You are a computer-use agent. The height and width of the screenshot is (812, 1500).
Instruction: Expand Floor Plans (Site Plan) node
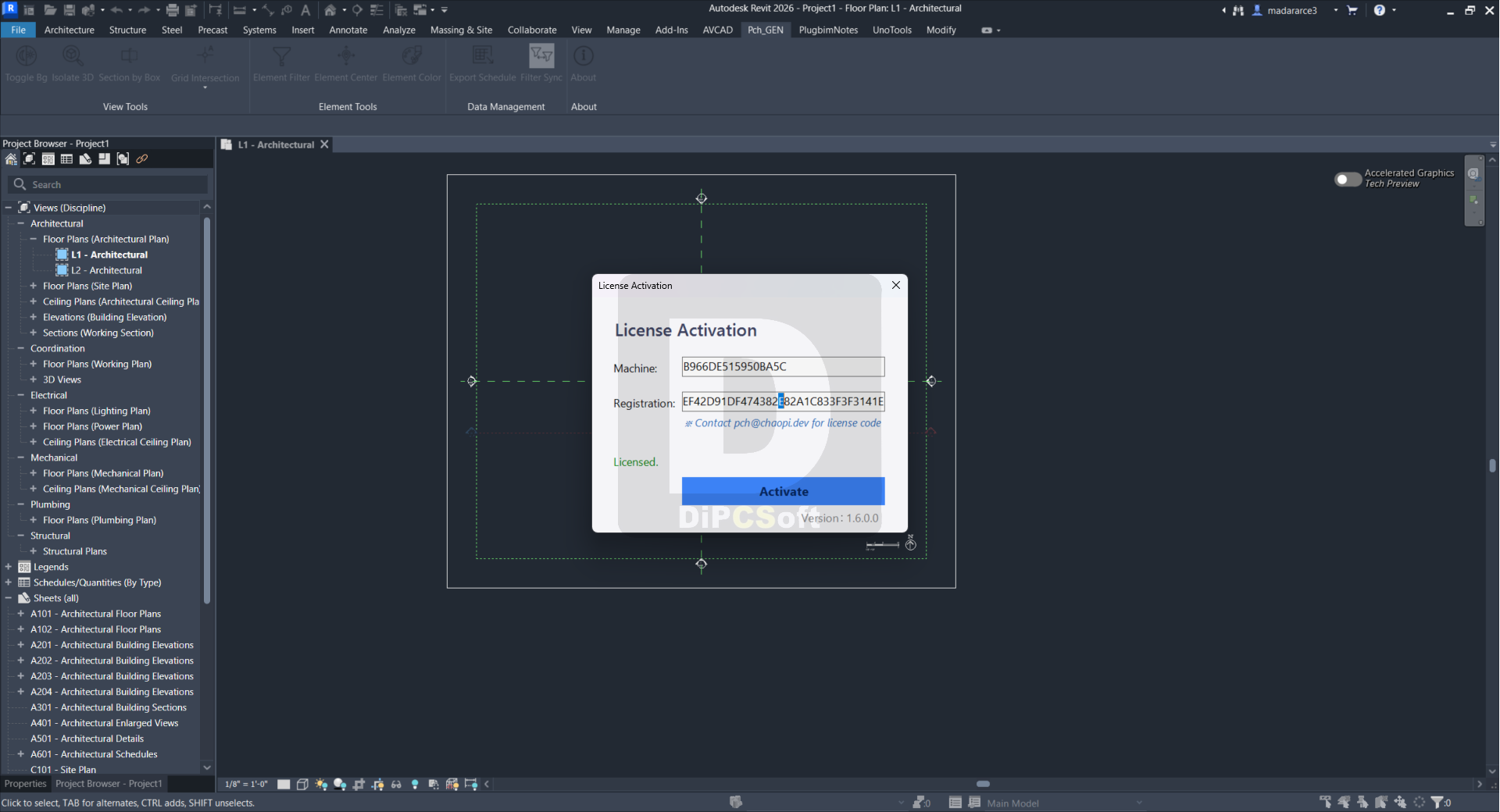coord(34,286)
